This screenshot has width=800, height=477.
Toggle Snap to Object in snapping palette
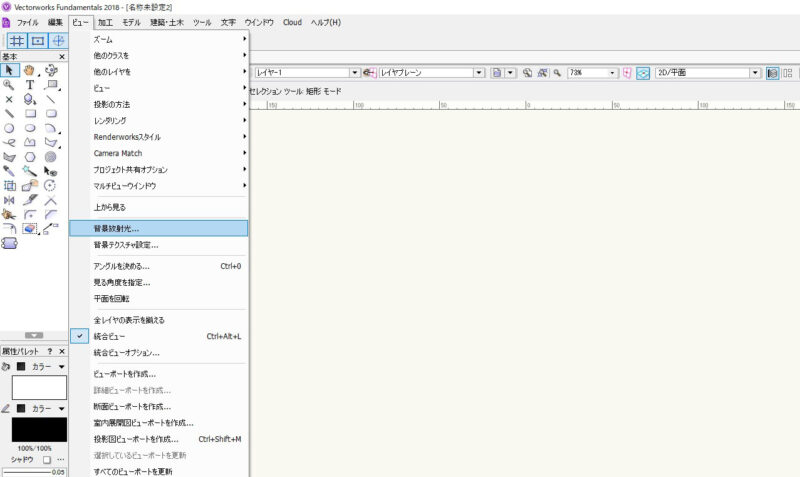pyautogui.click(x=38, y=41)
